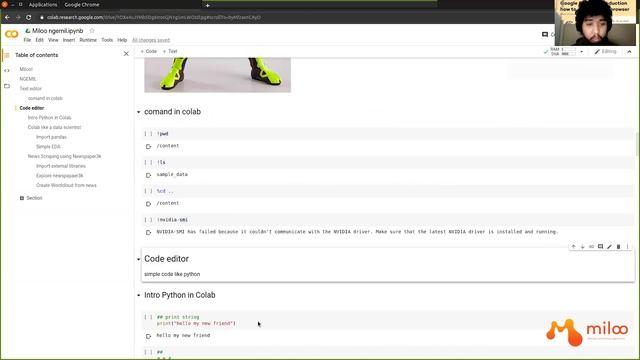Go back in Chrome

(x=7, y=17)
